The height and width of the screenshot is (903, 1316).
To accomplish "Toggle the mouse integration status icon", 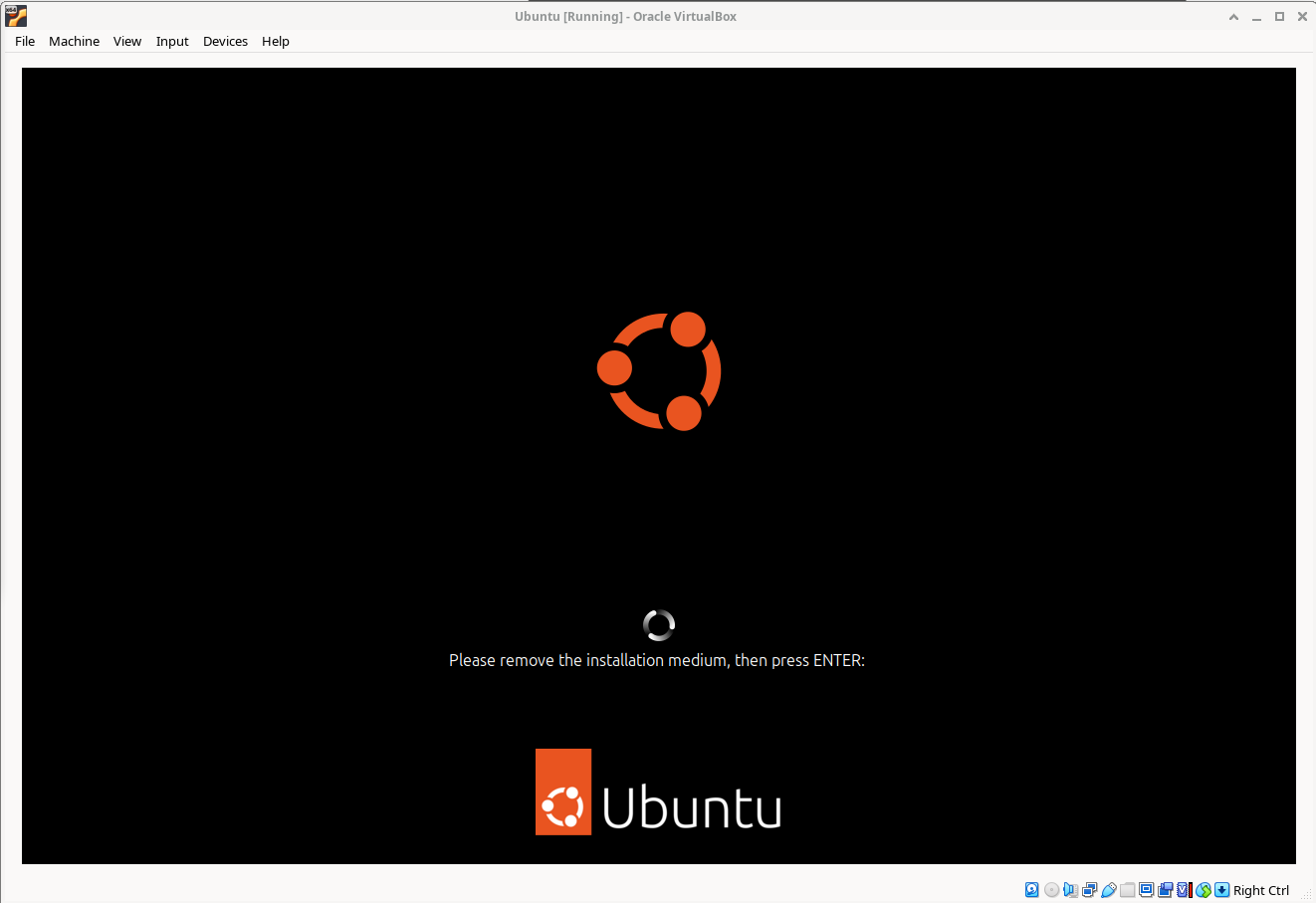I will coord(1203,890).
